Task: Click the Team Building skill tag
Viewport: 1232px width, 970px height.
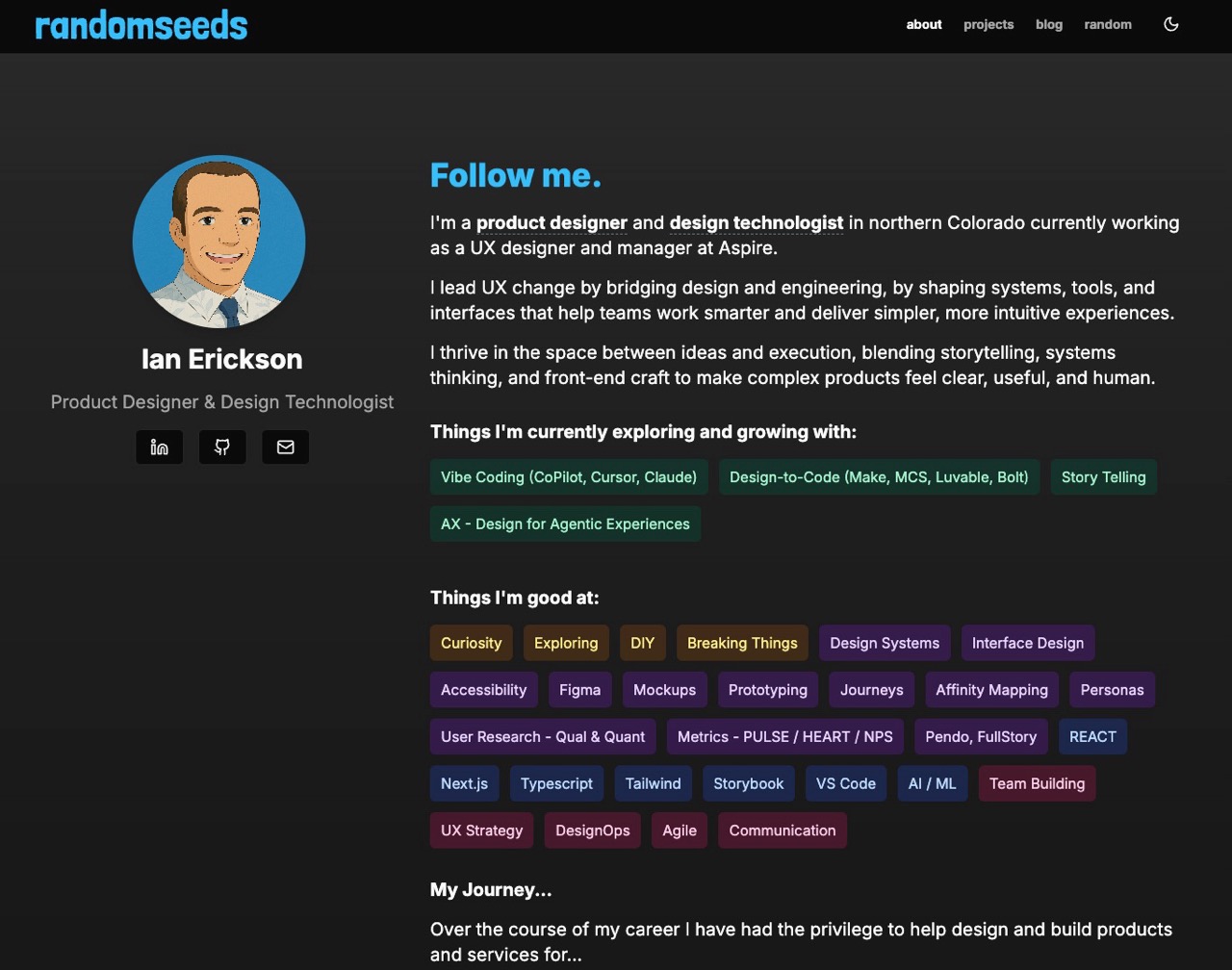Action: point(1037,784)
